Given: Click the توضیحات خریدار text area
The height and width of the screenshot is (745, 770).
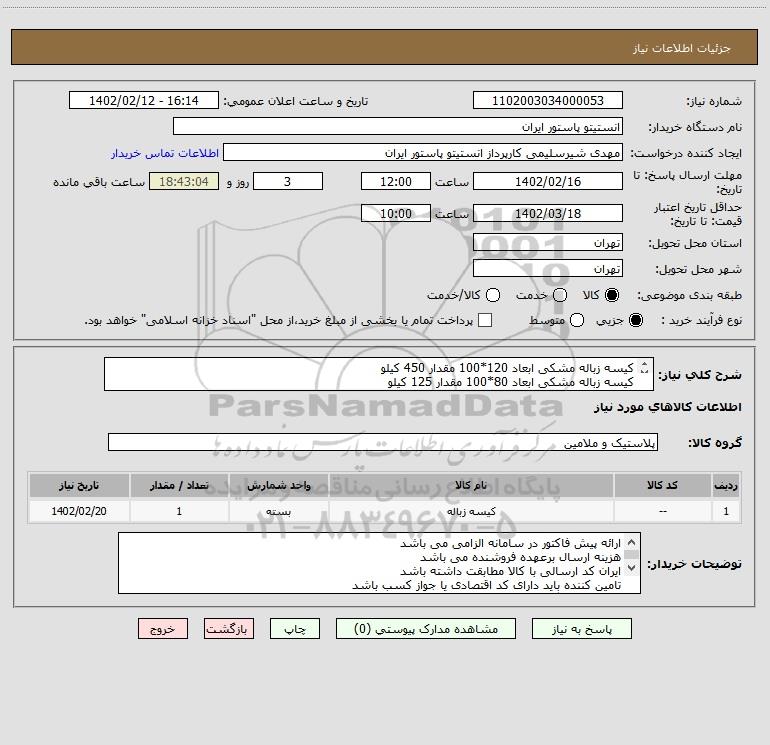Looking at the screenshot, I should (x=379, y=563).
